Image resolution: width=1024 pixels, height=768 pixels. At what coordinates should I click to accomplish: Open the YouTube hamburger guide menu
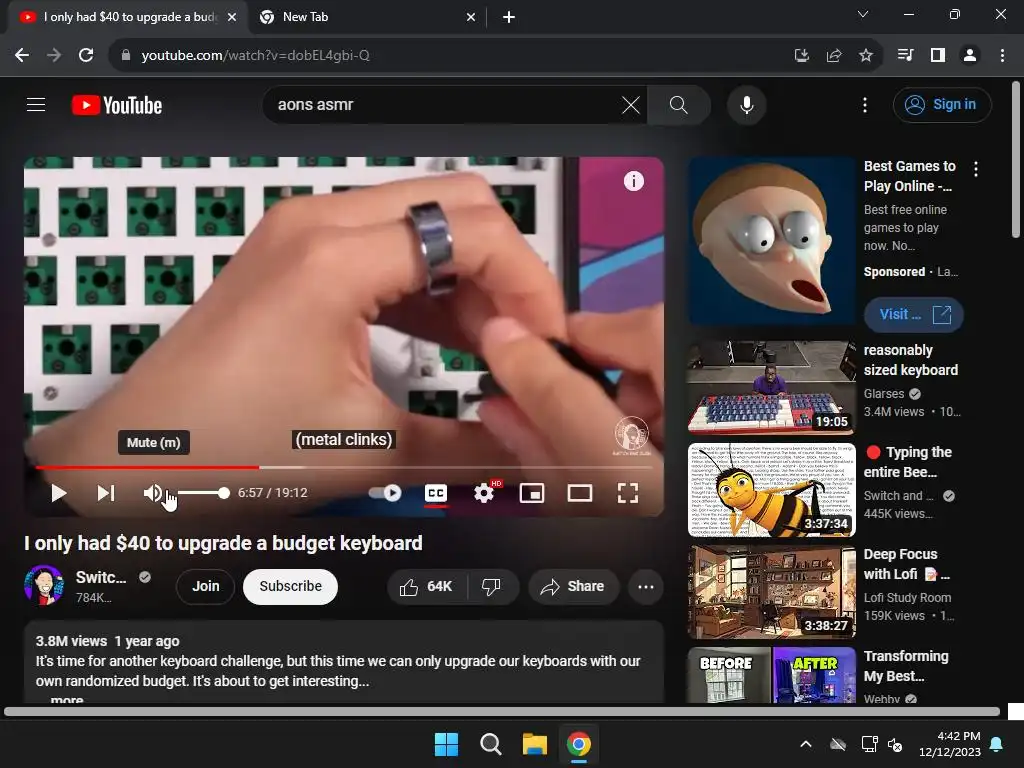tap(36, 104)
